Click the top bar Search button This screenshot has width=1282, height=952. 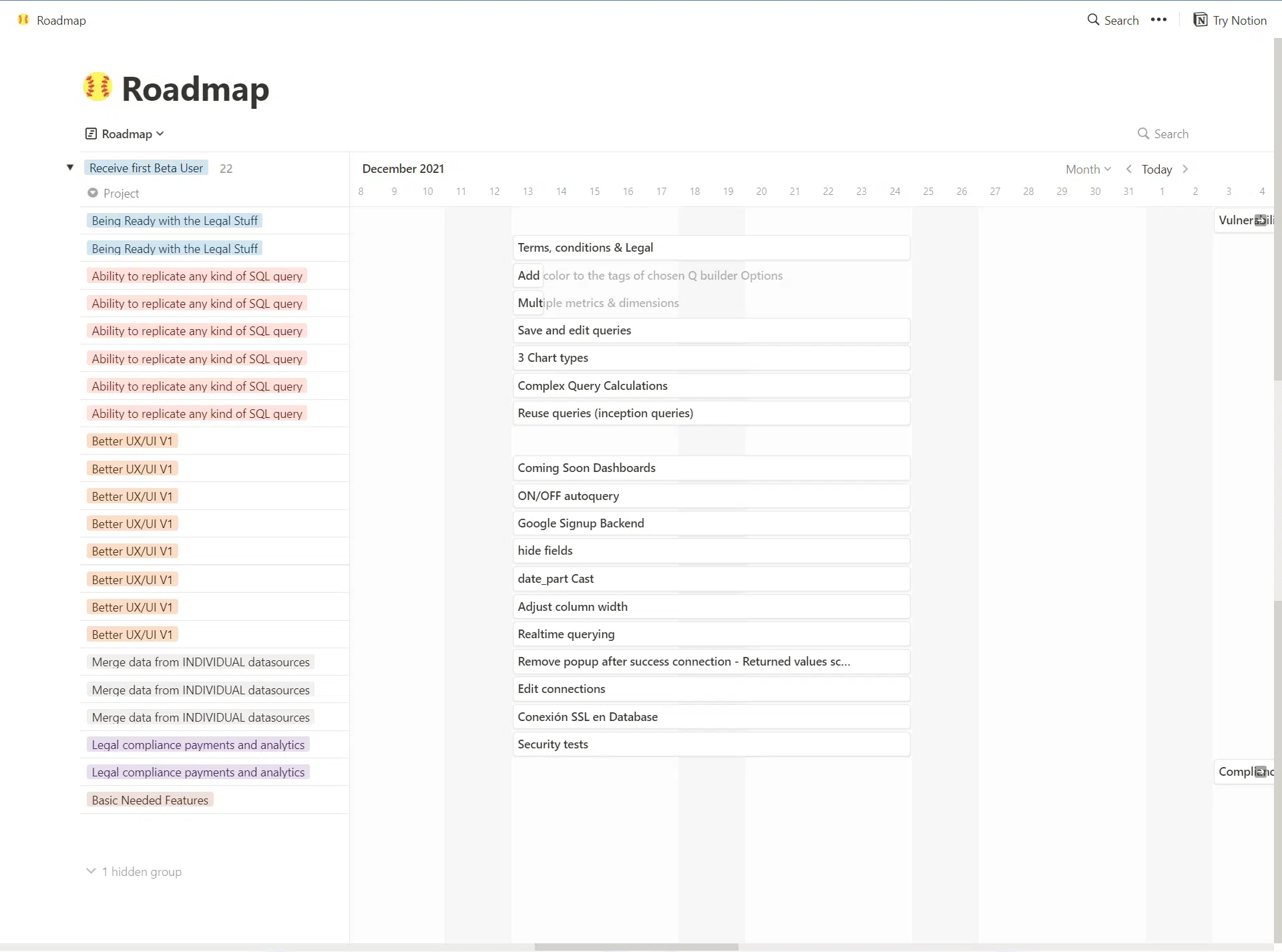[1113, 20]
